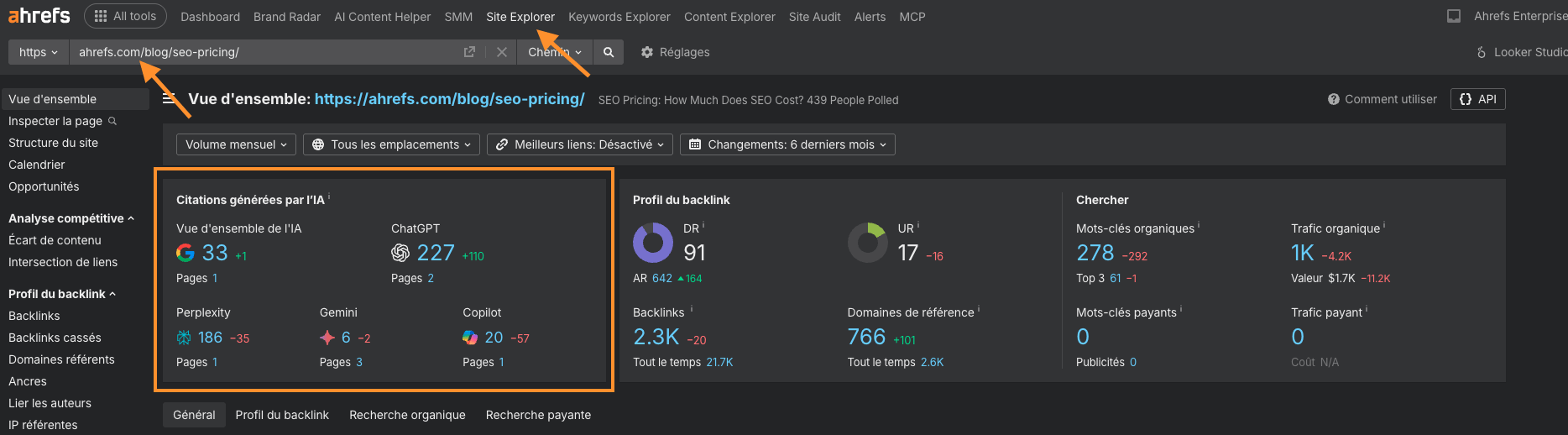The height and width of the screenshot is (435, 1568).
Task: Open Domaines référents in sidebar
Action: click(61, 359)
